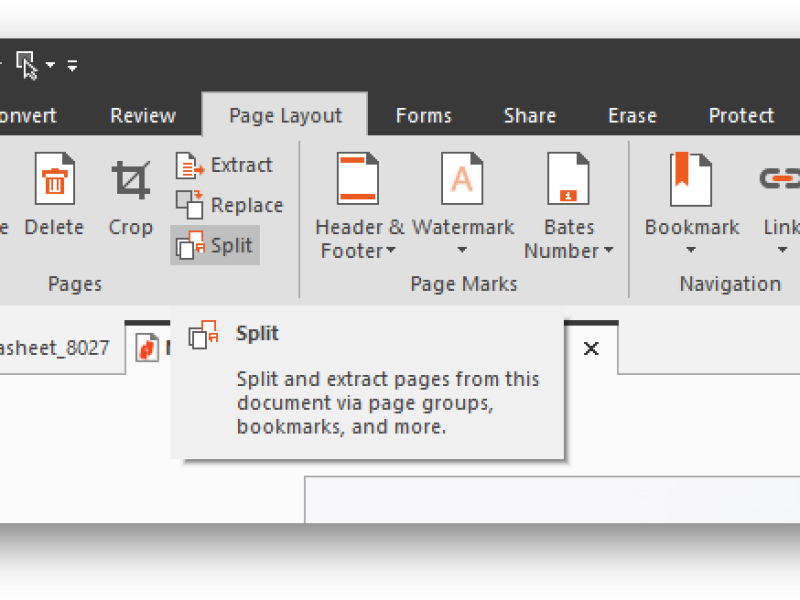Click the Bookmark ribbon icon
Image resolution: width=800 pixels, height=600 pixels.
(690, 180)
